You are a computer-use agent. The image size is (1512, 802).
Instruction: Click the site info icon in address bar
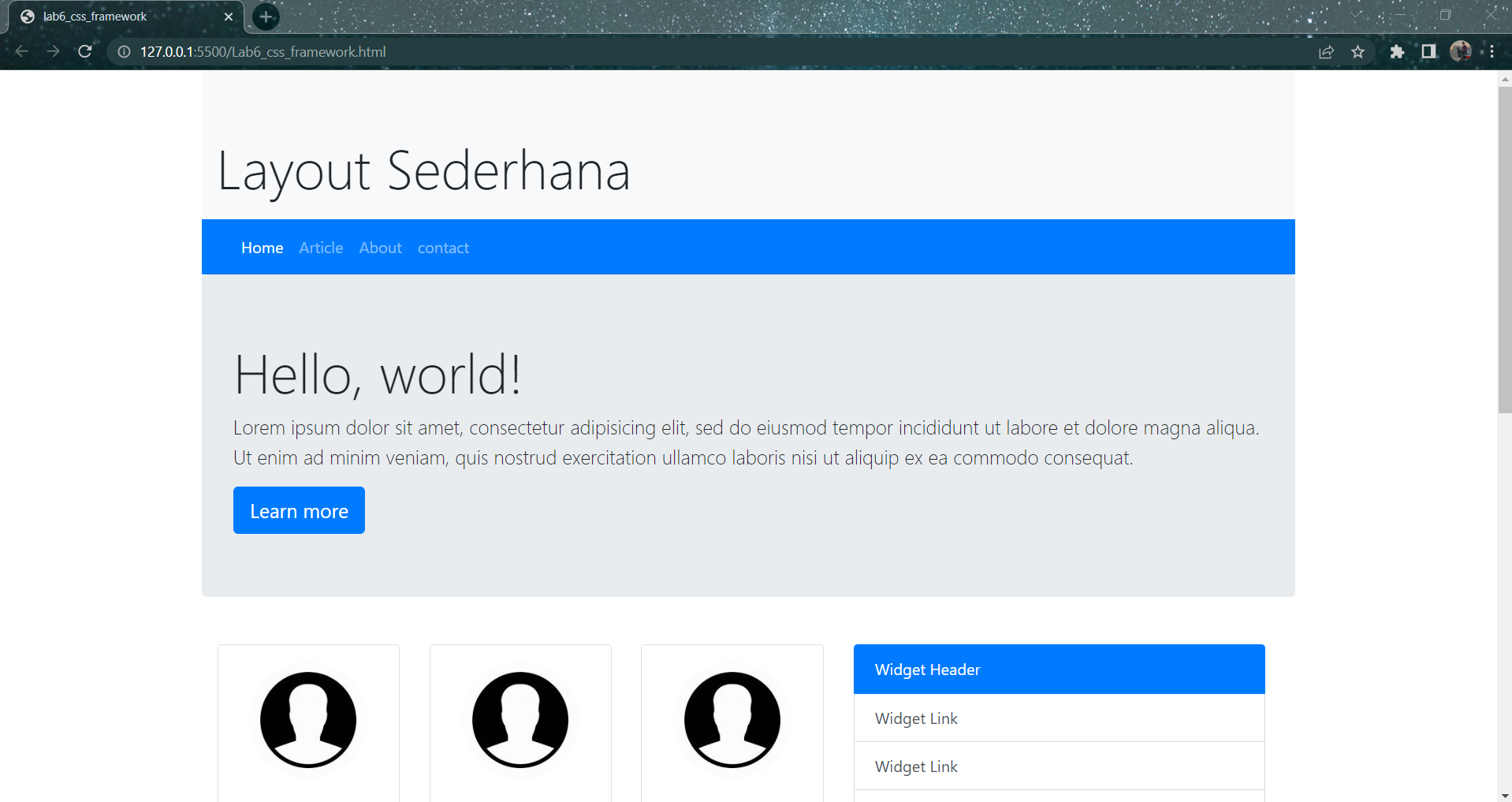(x=123, y=51)
